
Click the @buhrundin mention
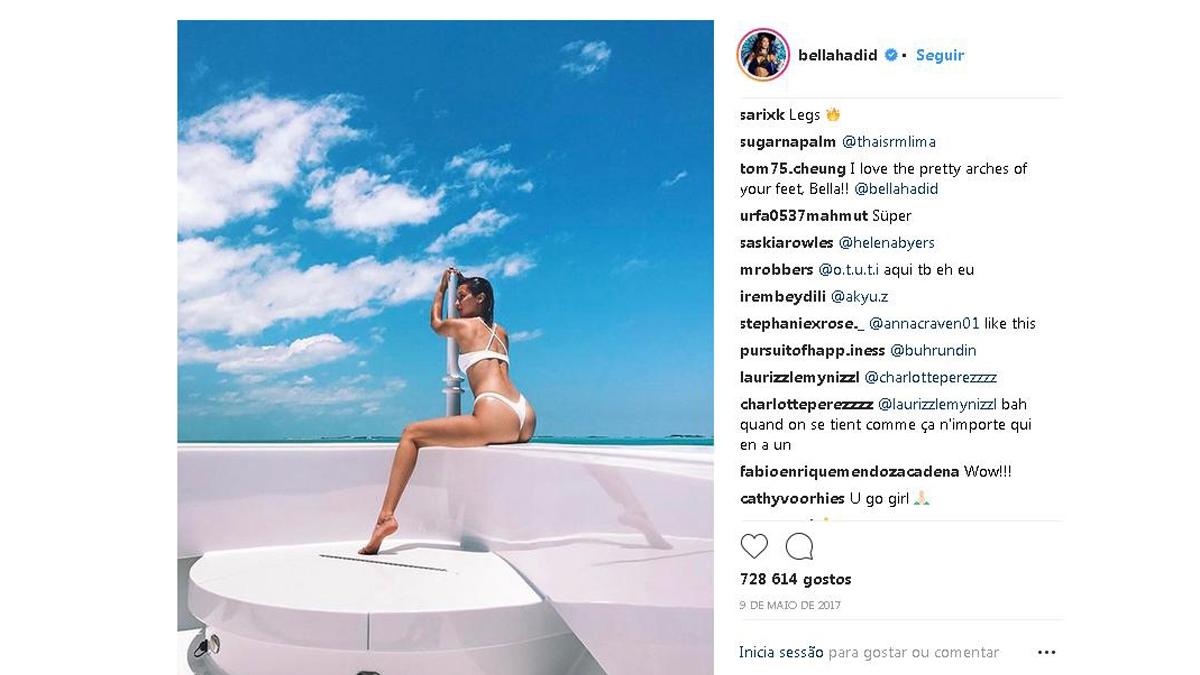[x=933, y=351]
